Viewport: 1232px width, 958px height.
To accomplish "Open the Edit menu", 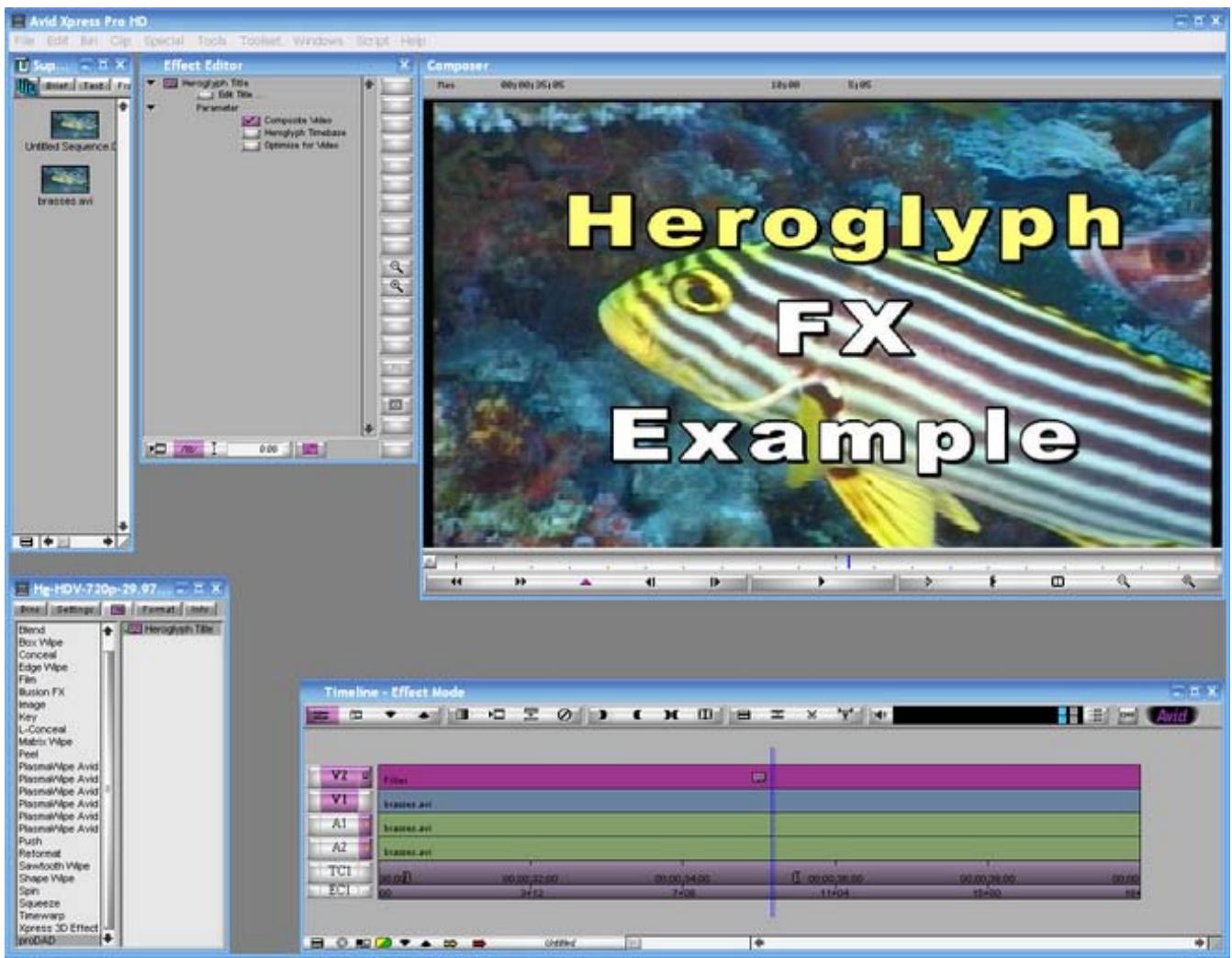I will click(x=58, y=41).
